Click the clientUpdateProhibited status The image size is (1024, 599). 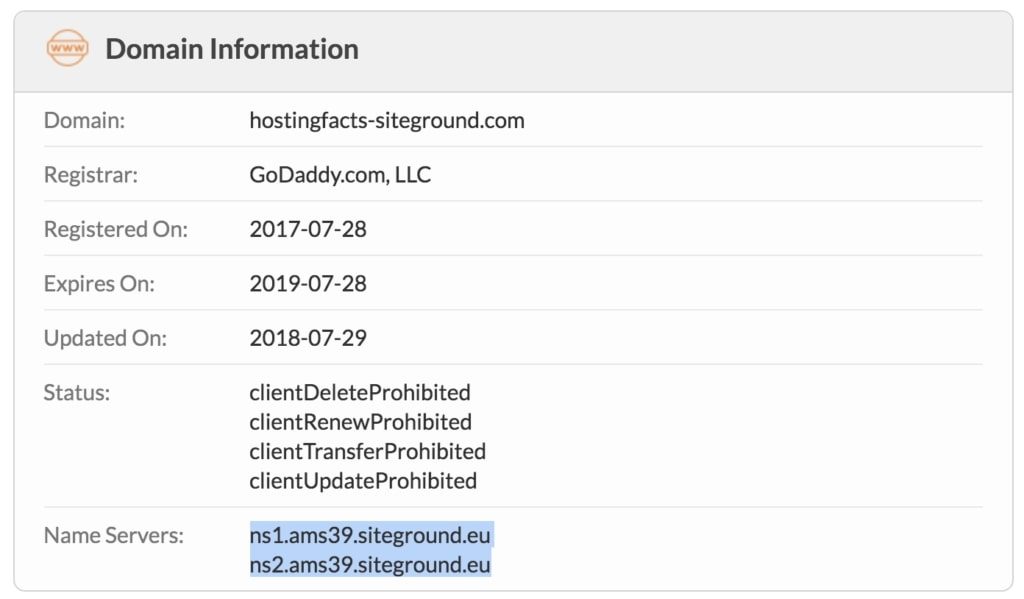point(362,481)
